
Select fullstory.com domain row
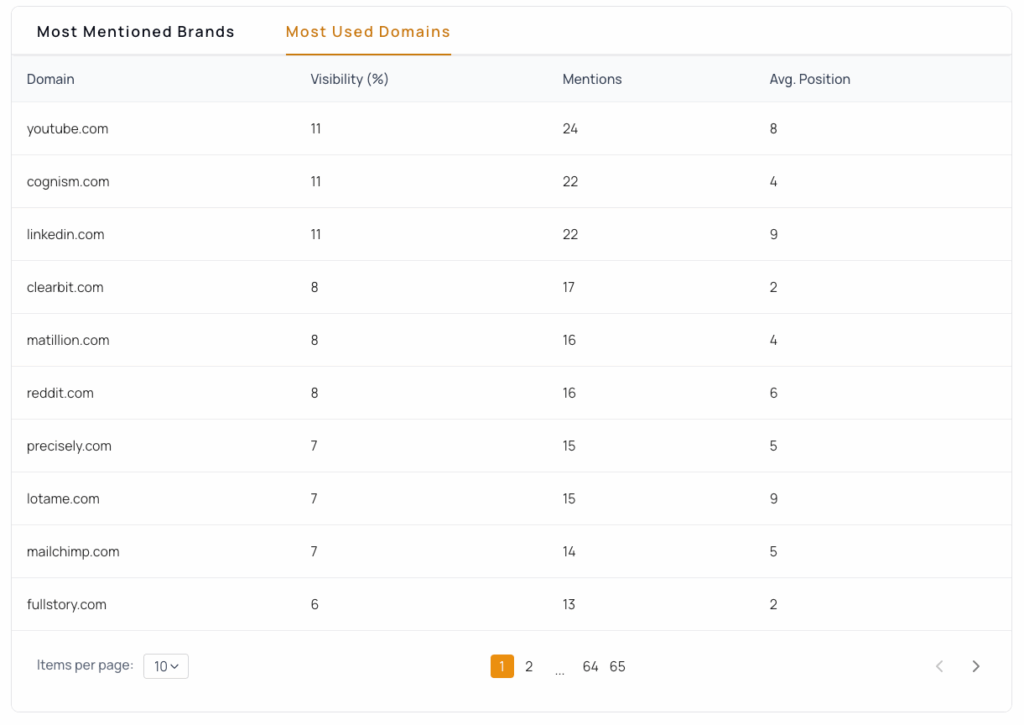click(511, 605)
